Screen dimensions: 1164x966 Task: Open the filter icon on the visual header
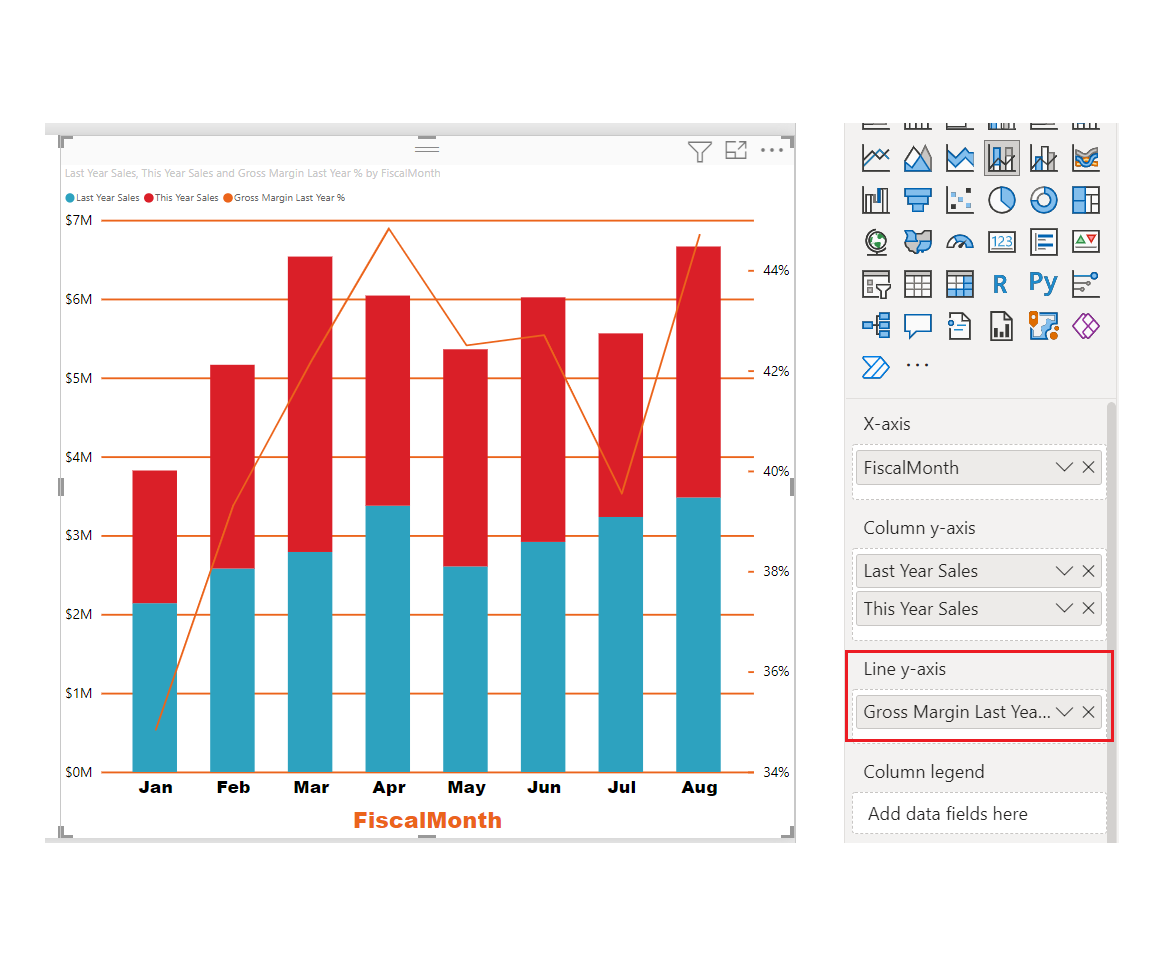(699, 150)
